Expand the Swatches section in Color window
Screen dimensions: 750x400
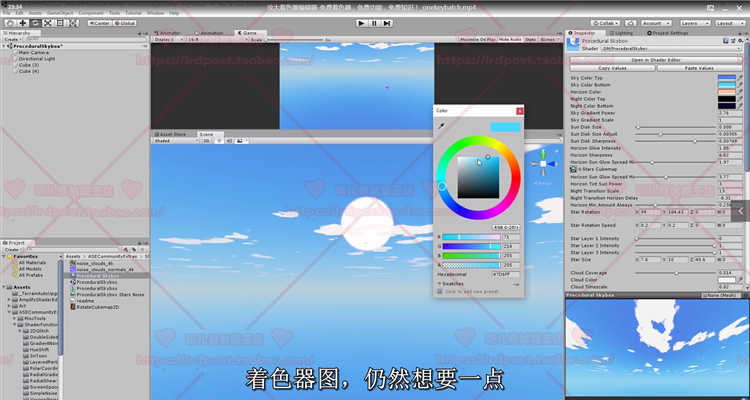click(440, 284)
